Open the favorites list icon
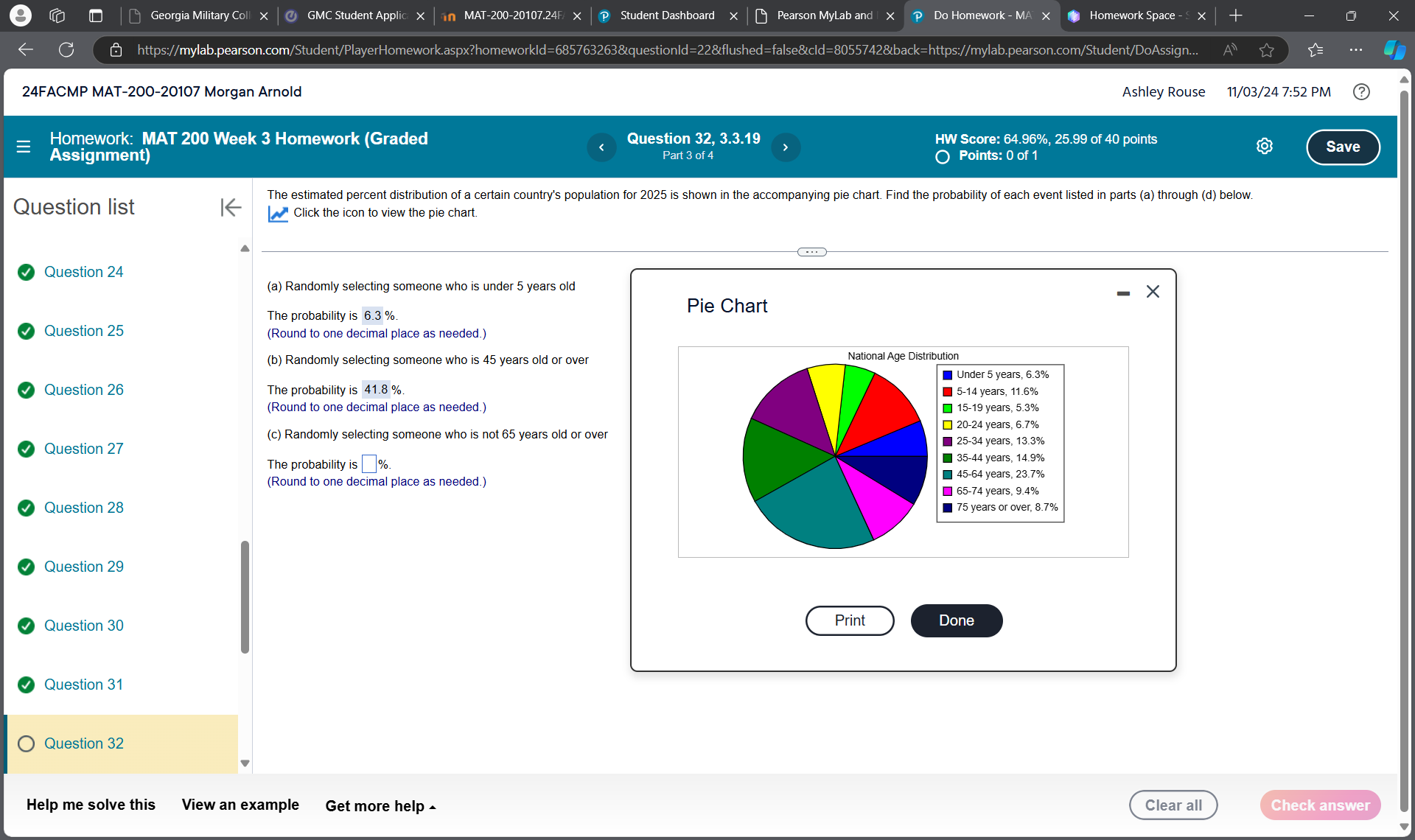The height and width of the screenshot is (840, 1415). 1315,49
